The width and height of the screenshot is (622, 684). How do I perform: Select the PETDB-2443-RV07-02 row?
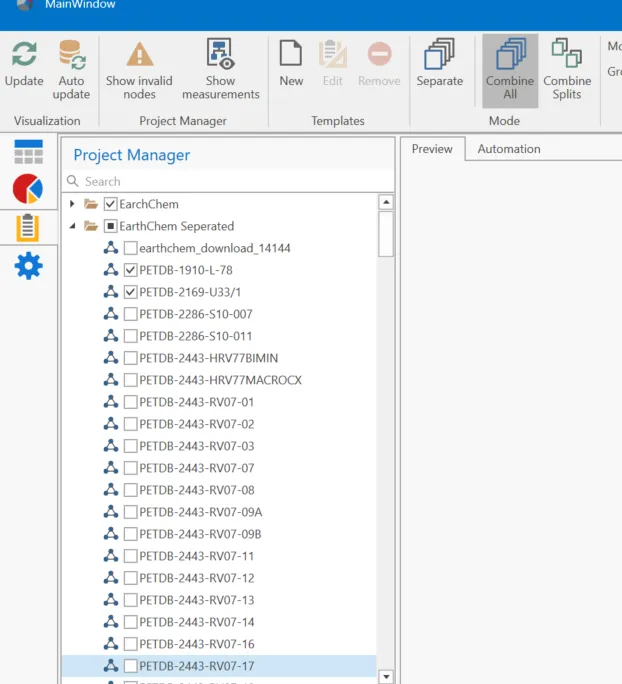219,424
